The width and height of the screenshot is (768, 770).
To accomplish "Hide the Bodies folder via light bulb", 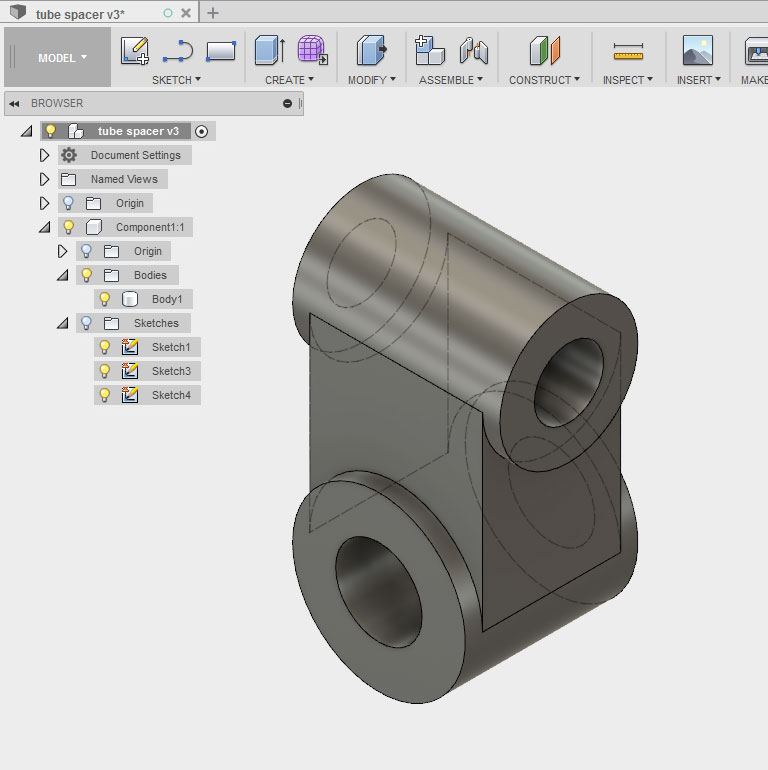I will coord(86,275).
